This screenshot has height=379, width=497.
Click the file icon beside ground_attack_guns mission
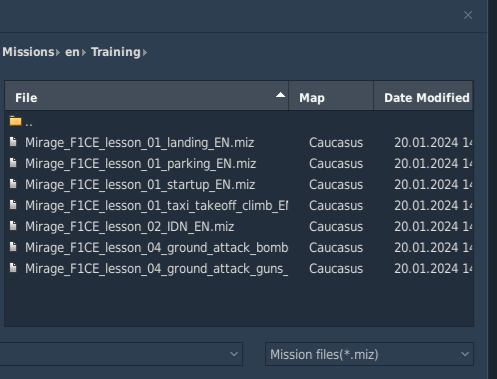pyautogui.click(x=13, y=268)
